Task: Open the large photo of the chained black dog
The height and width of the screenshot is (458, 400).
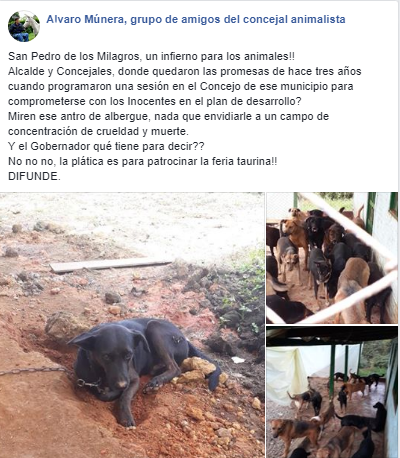Action: pyautogui.click(x=132, y=325)
